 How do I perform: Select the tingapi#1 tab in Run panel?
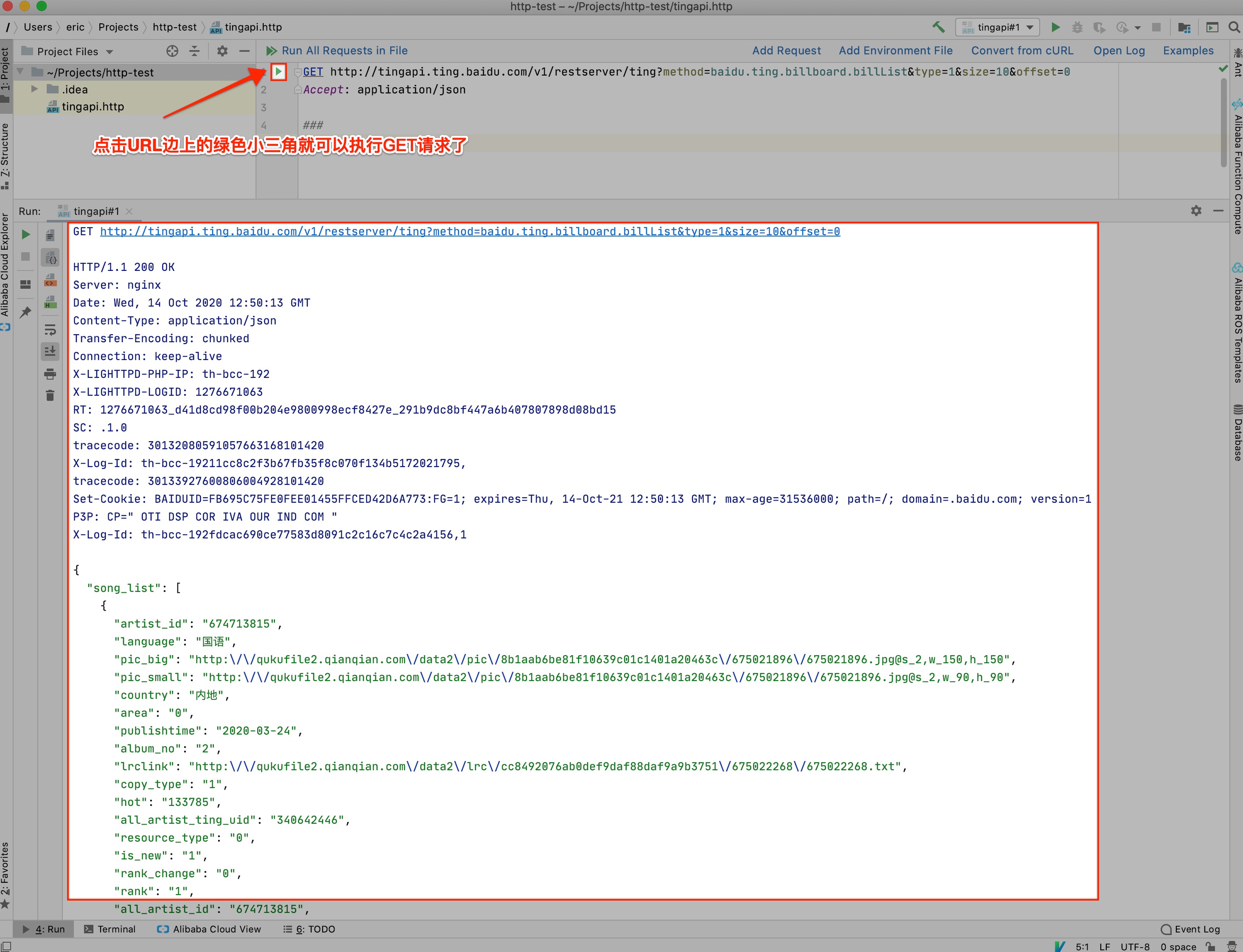(x=96, y=211)
